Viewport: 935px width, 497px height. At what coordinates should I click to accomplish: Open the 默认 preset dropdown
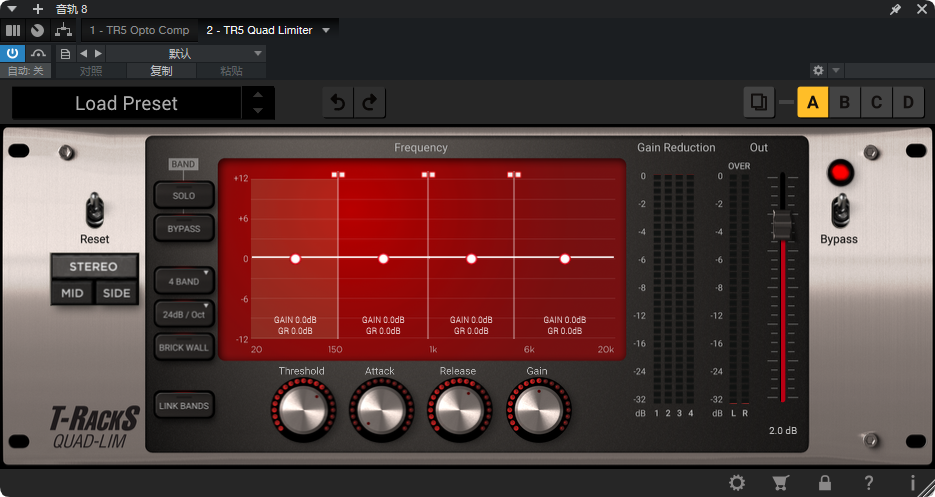click(186, 54)
